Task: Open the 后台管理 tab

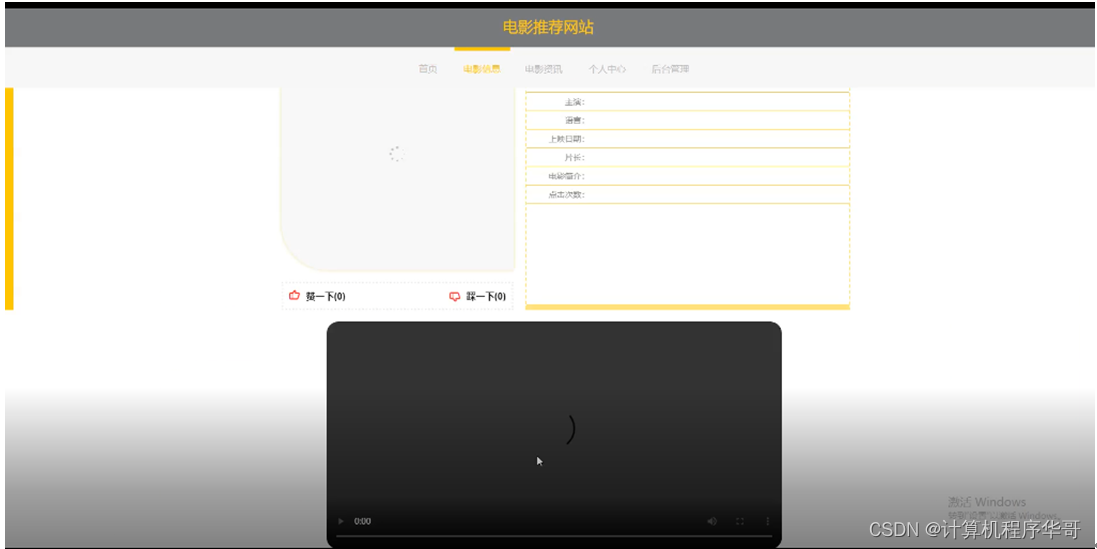Action: 670,69
